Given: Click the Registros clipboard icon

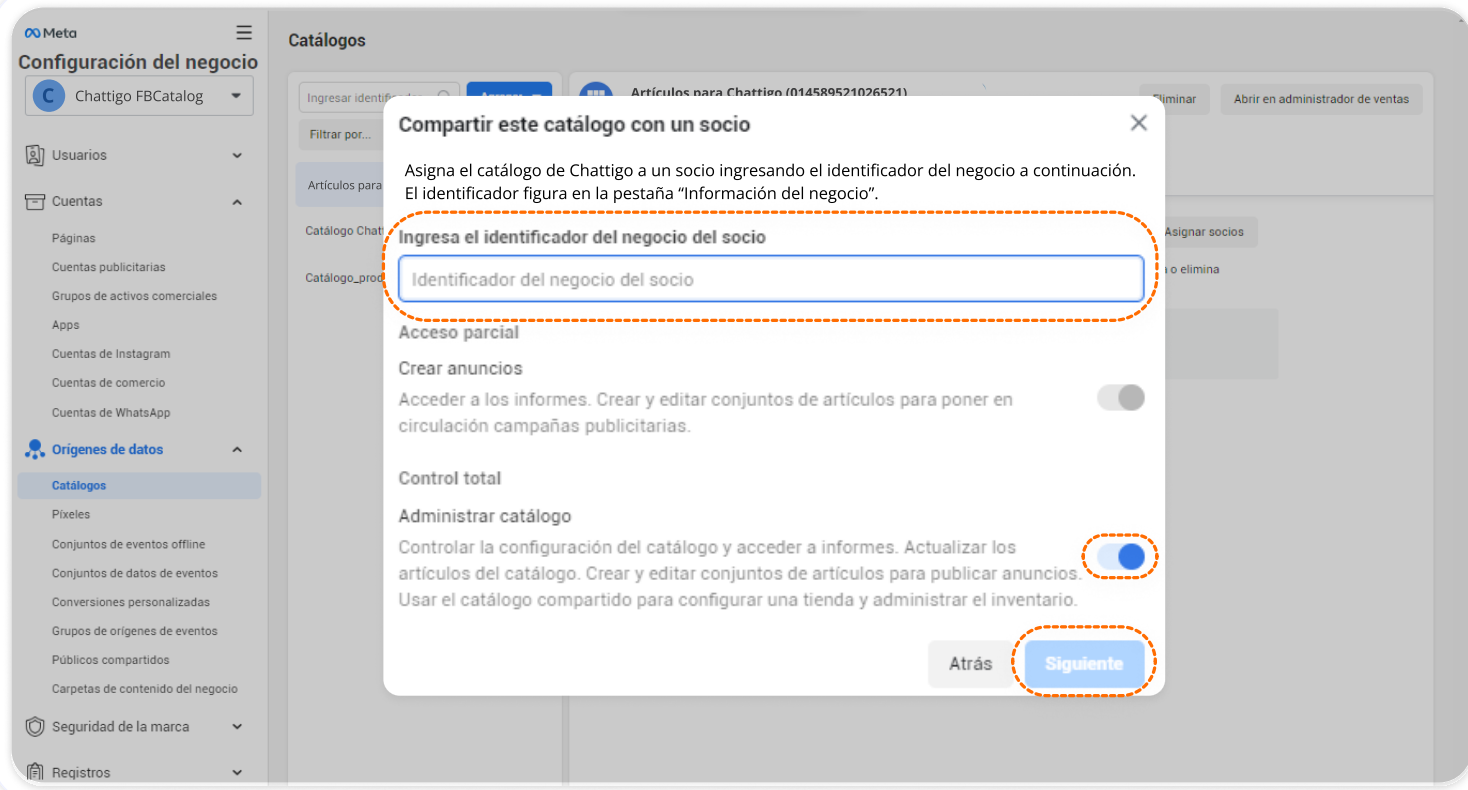Looking at the screenshot, I should pyautogui.click(x=35, y=772).
